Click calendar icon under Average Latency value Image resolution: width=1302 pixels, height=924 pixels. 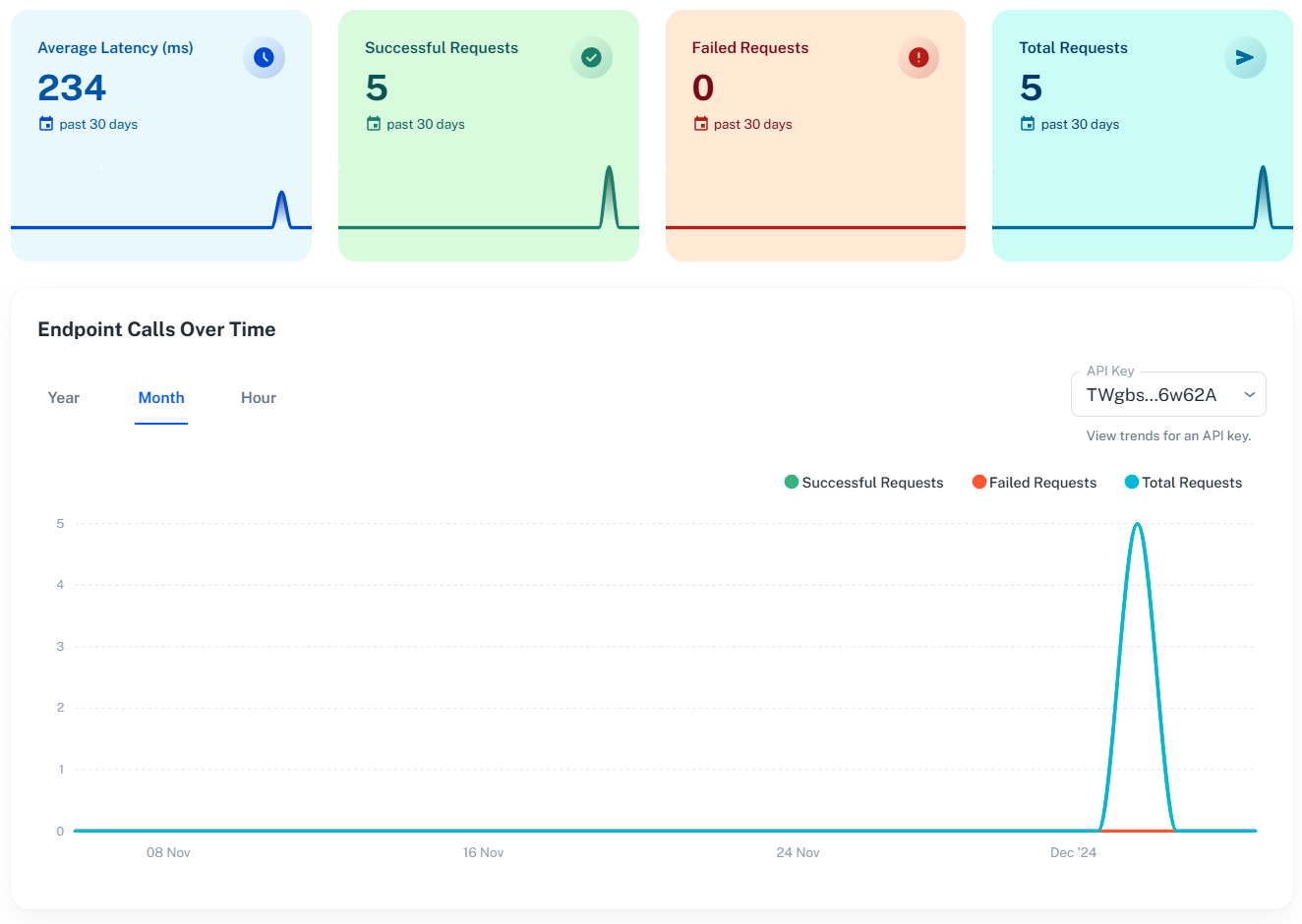(x=46, y=124)
